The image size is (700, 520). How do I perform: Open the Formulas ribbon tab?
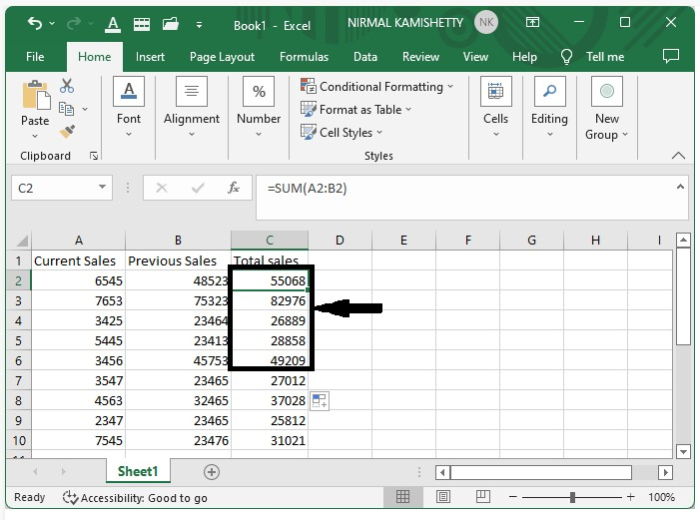[304, 57]
